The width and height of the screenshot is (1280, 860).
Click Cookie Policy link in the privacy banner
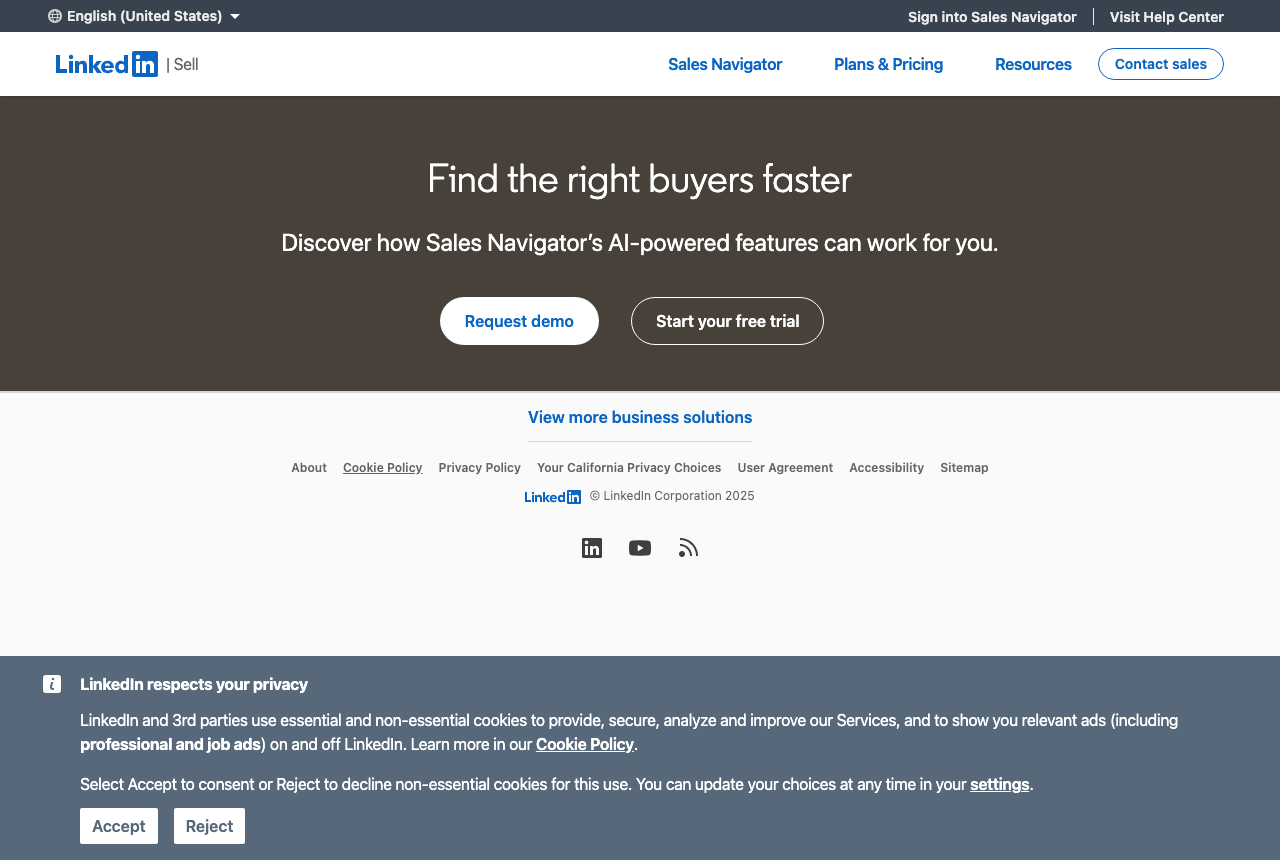pyautogui.click(x=585, y=744)
